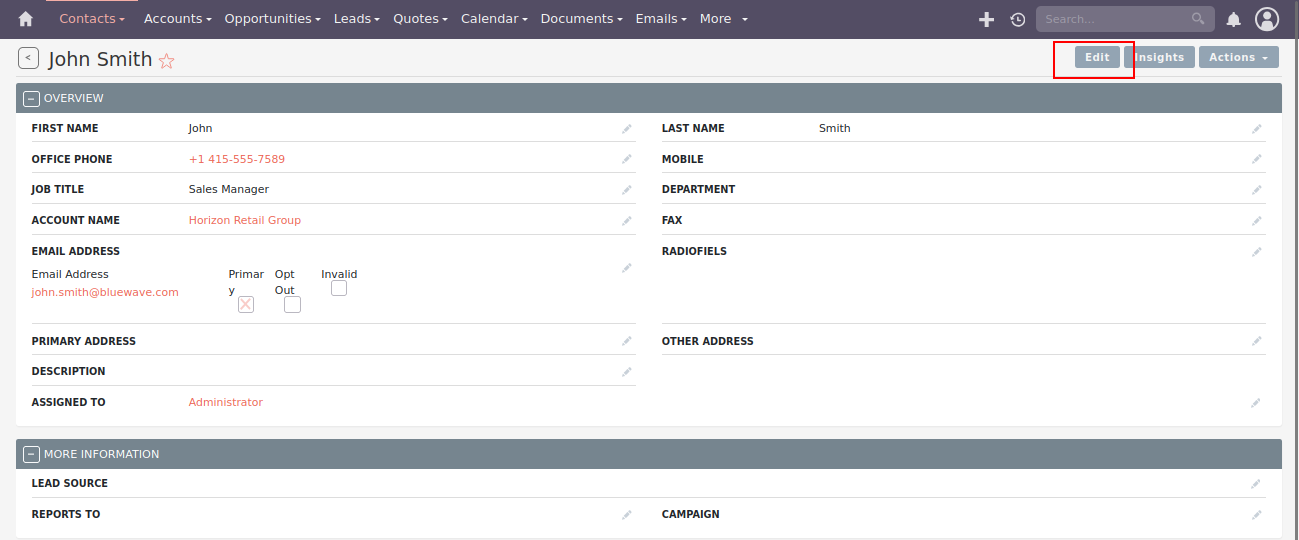
Task: Toggle the Primary email checkbox
Action: point(246,305)
